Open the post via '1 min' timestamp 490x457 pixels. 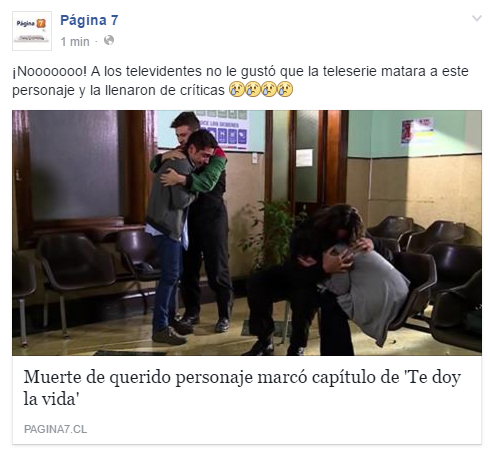[75, 42]
